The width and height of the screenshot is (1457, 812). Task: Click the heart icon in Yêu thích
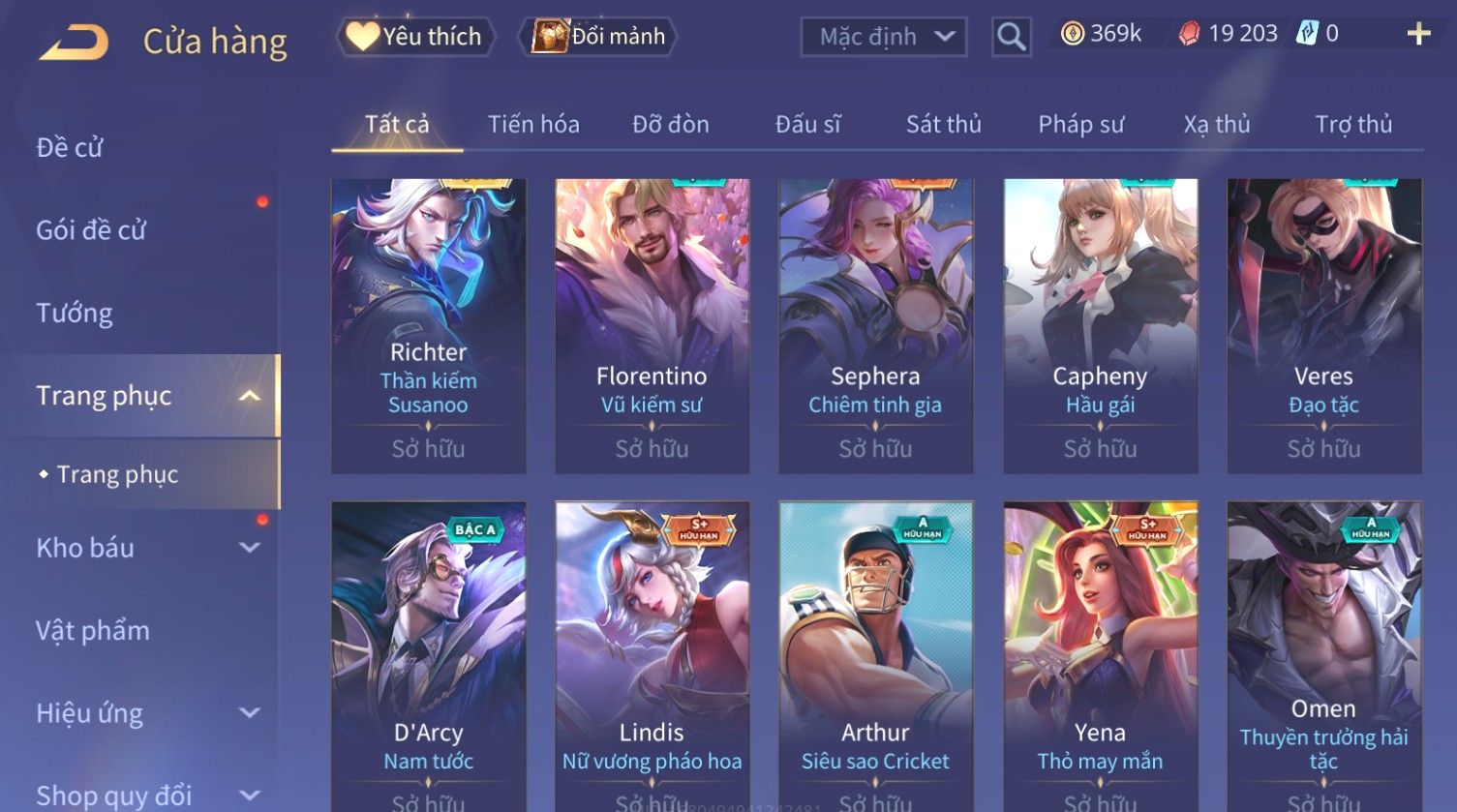(362, 36)
